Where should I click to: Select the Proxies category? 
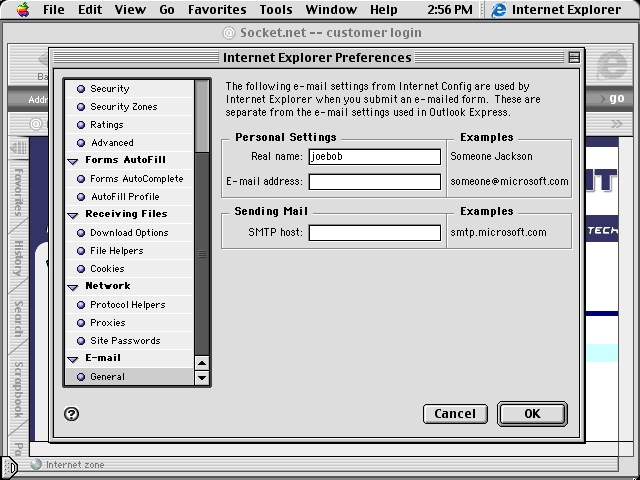pos(129,322)
